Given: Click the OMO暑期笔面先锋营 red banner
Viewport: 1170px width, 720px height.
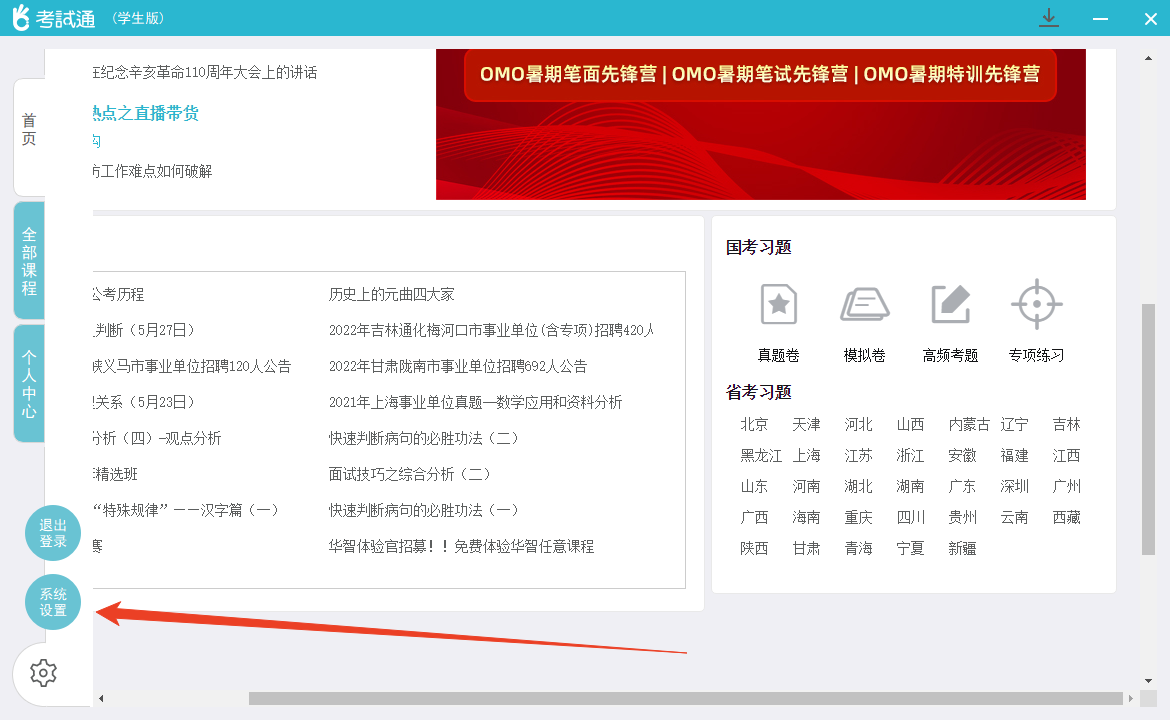Looking at the screenshot, I should coord(760,124).
